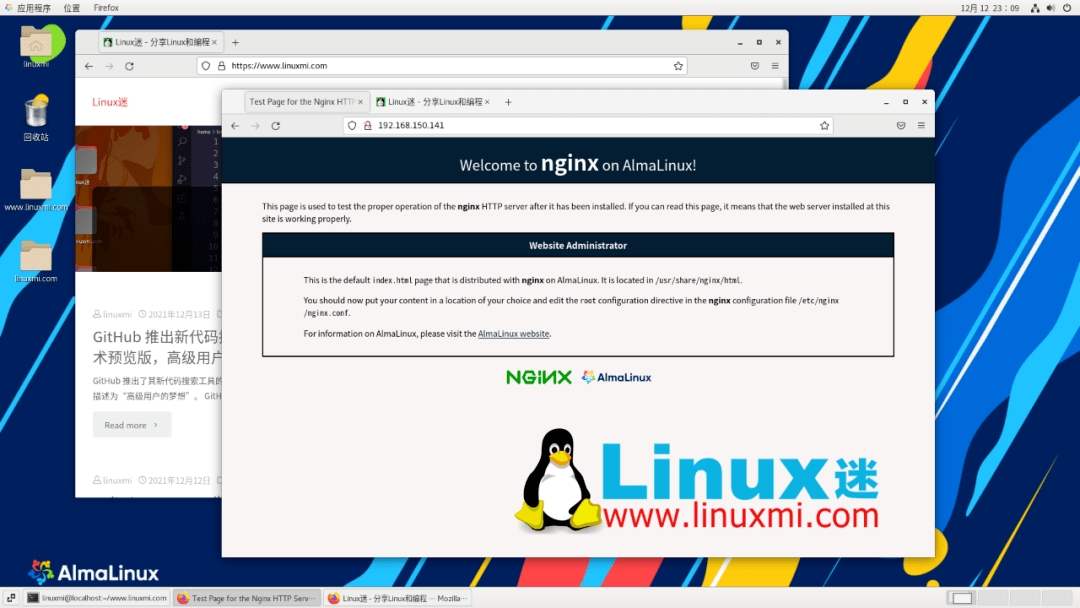This screenshot has width=1080, height=608.
Task: Close the Linux迷 tab in front window
Action: 487,102
